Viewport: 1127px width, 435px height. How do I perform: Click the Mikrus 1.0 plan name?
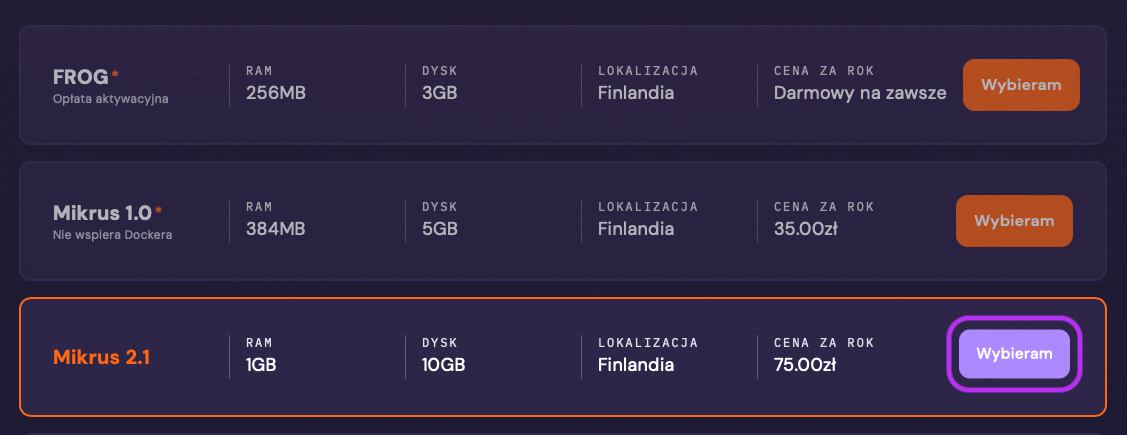102,213
